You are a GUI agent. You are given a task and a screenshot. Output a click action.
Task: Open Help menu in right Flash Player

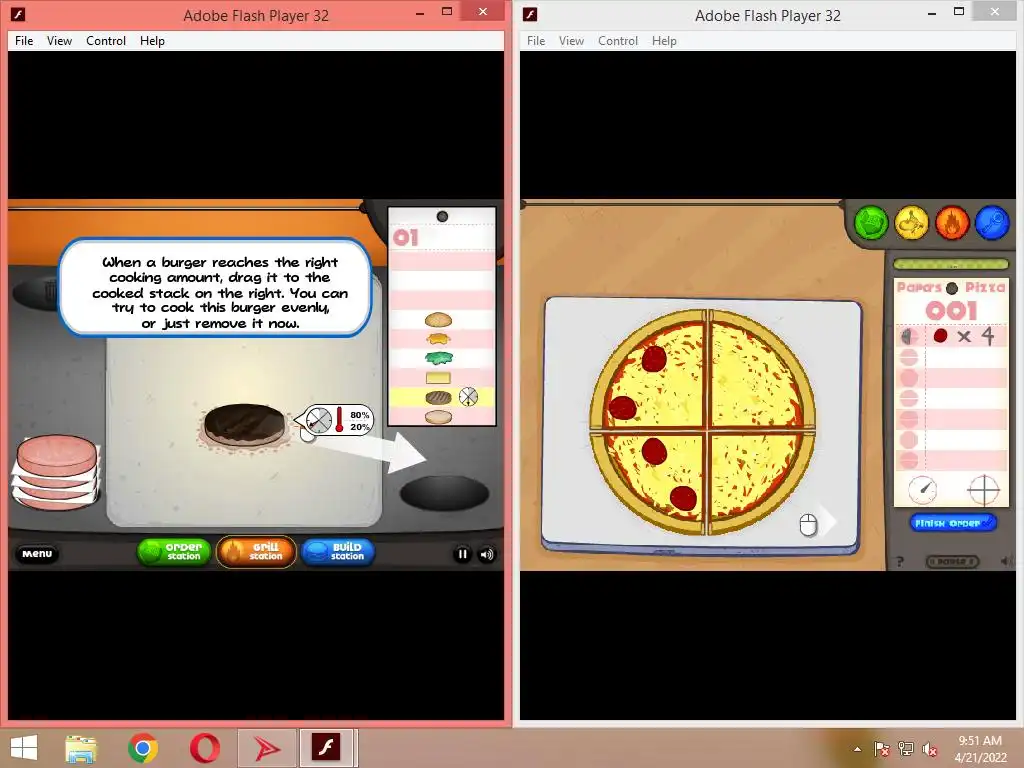pos(664,40)
